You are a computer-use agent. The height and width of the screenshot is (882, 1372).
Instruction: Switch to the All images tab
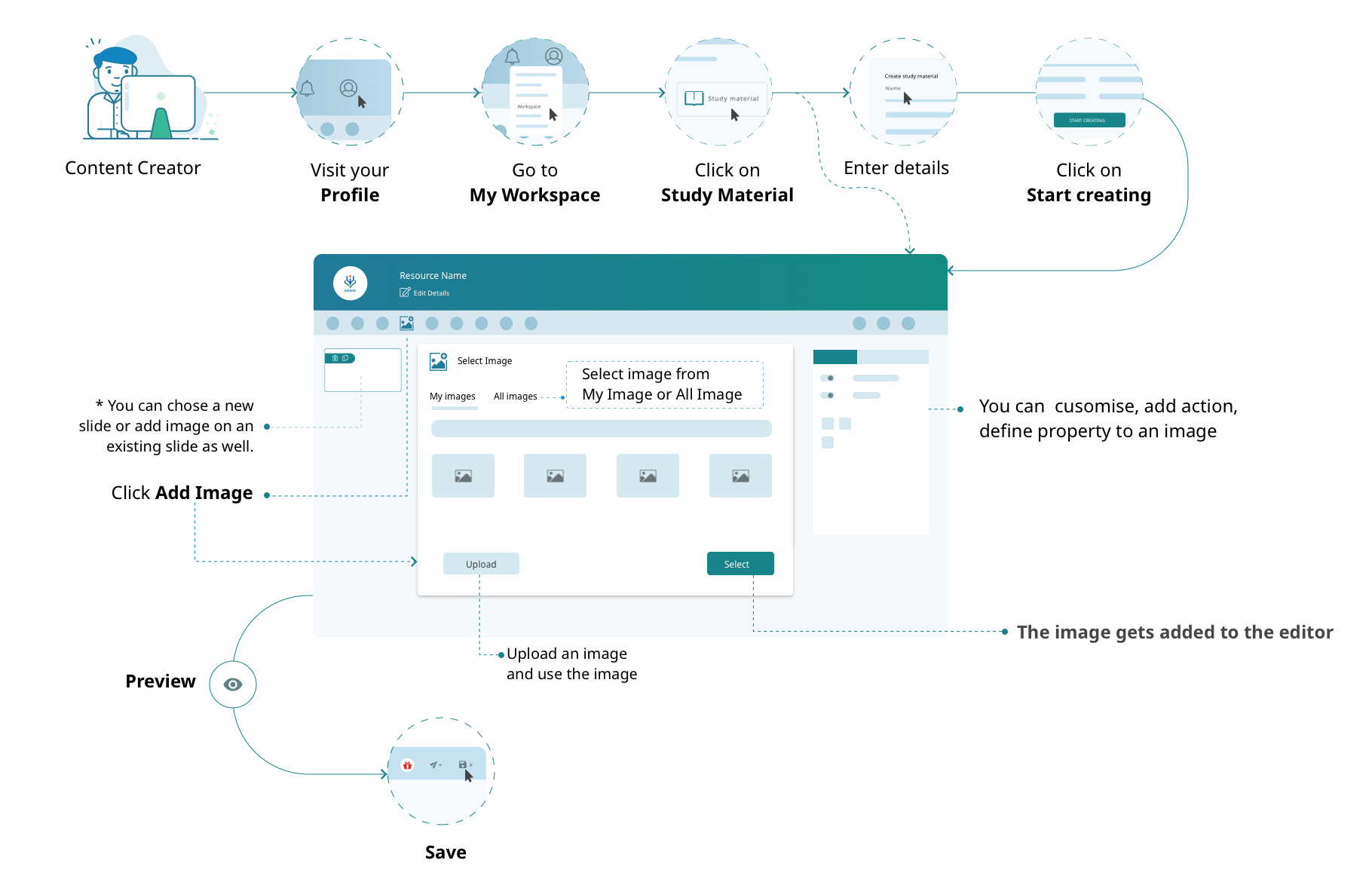[515, 397]
